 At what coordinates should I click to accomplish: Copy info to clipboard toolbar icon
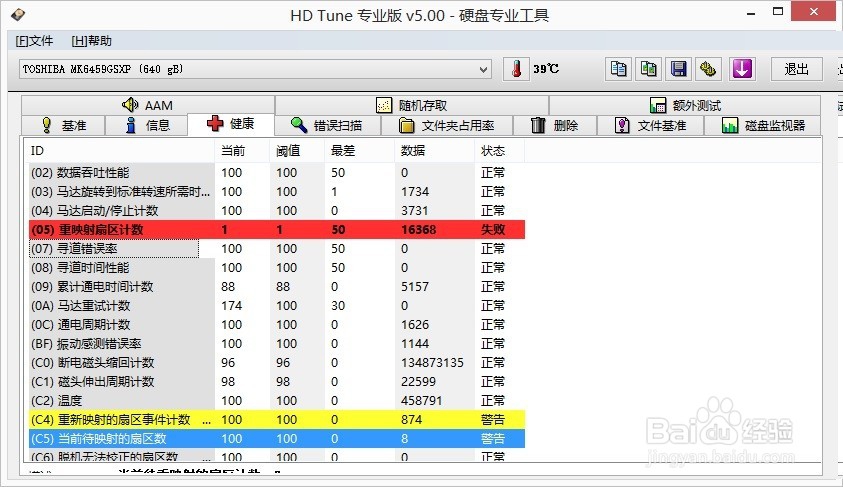618,69
